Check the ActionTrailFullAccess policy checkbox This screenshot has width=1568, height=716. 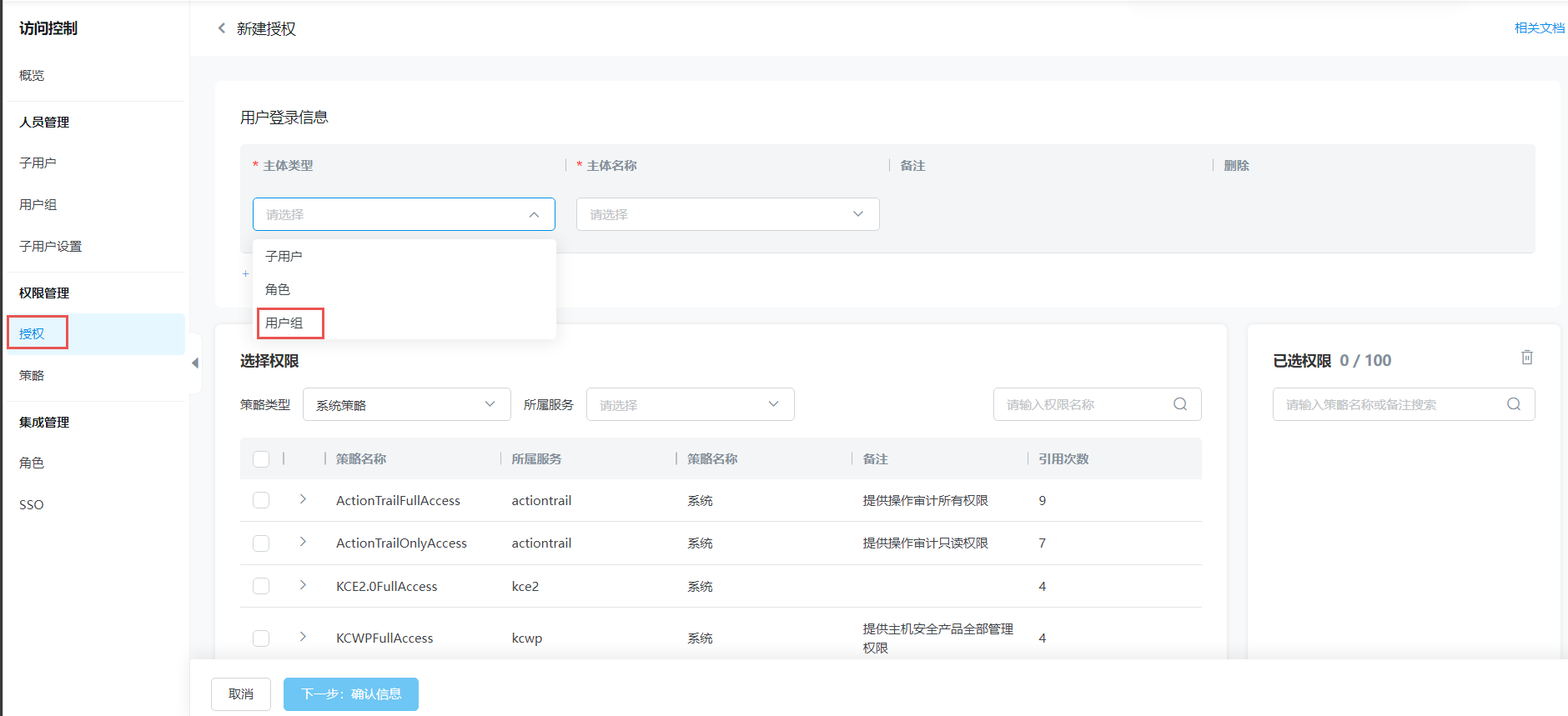(261, 500)
